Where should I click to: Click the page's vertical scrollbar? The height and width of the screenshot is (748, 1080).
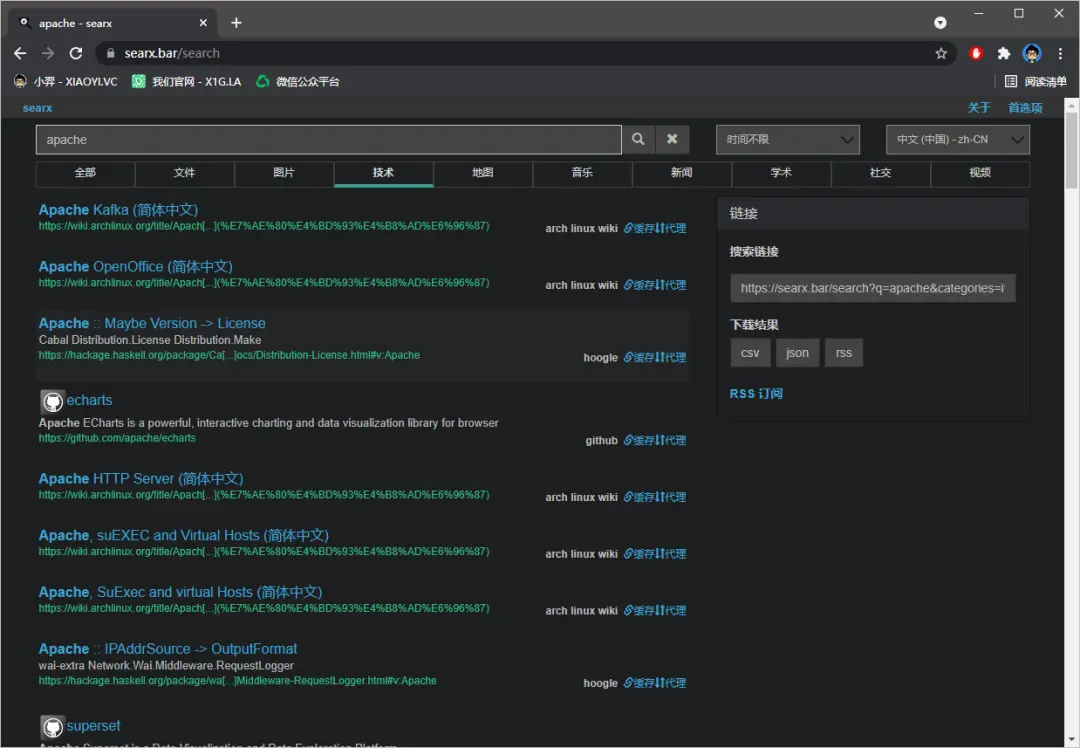point(1071,150)
